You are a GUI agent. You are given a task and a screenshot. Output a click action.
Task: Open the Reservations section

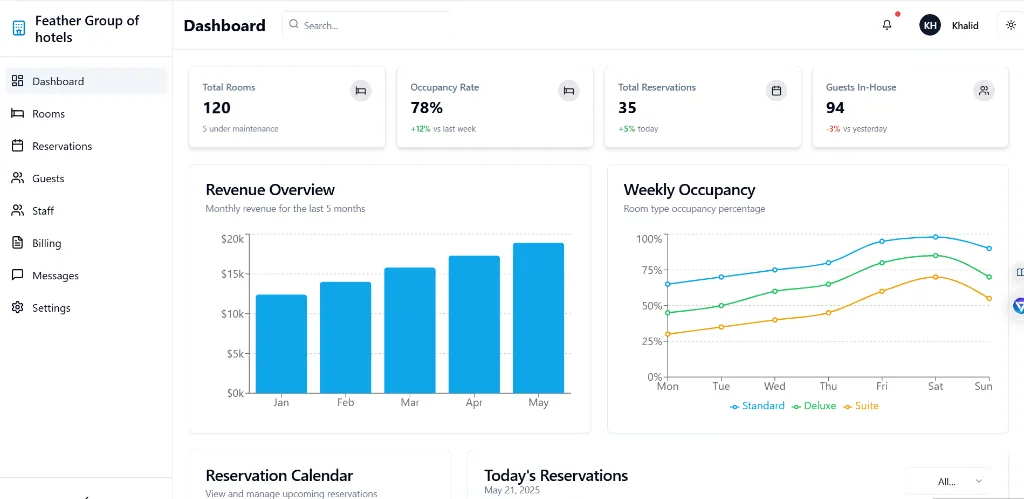click(x=86, y=146)
